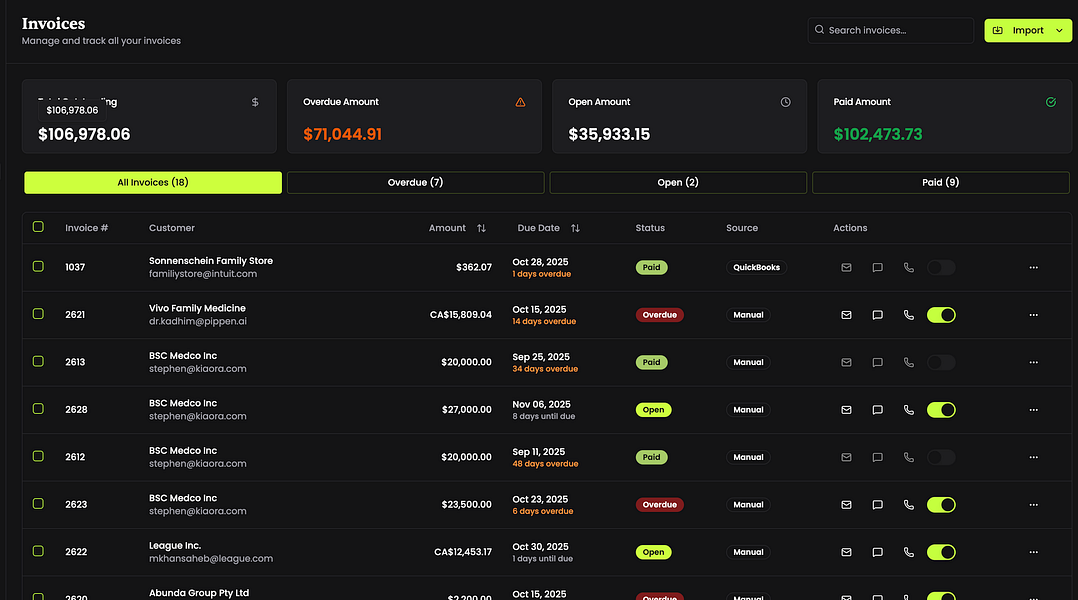Turn off the toggle for invoice 2628
Screen dimensions: 1078x600
(941, 410)
